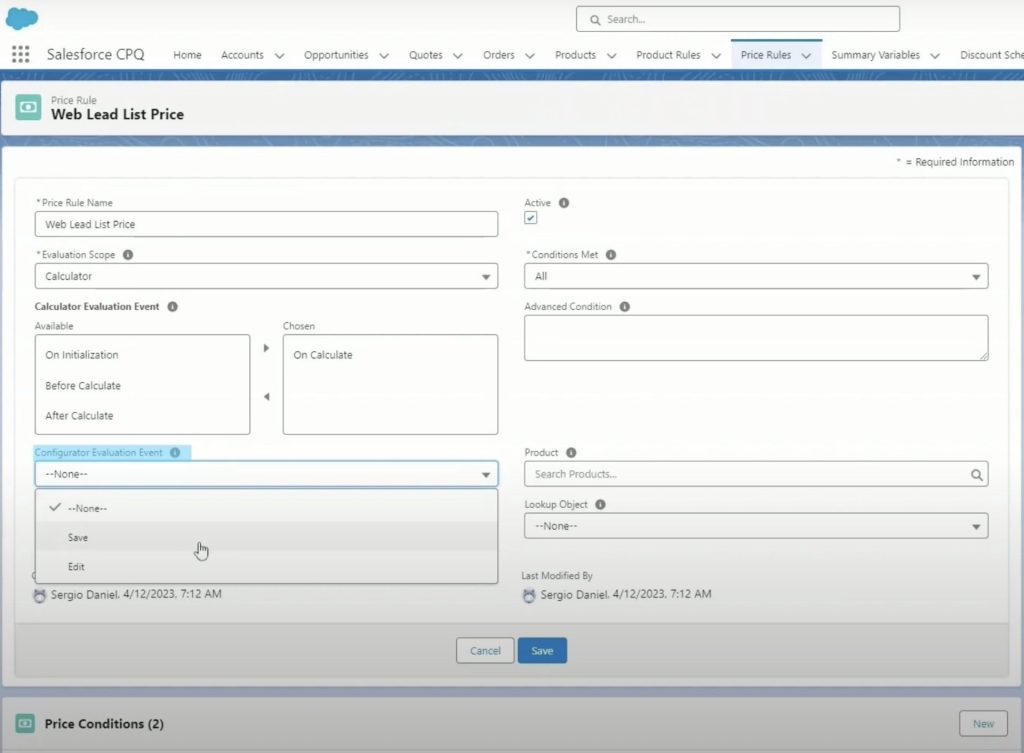The height and width of the screenshot is (753, 1024).
Task: Click the info icon beside Evaluation Scope
Action: (x=128, y=255)
